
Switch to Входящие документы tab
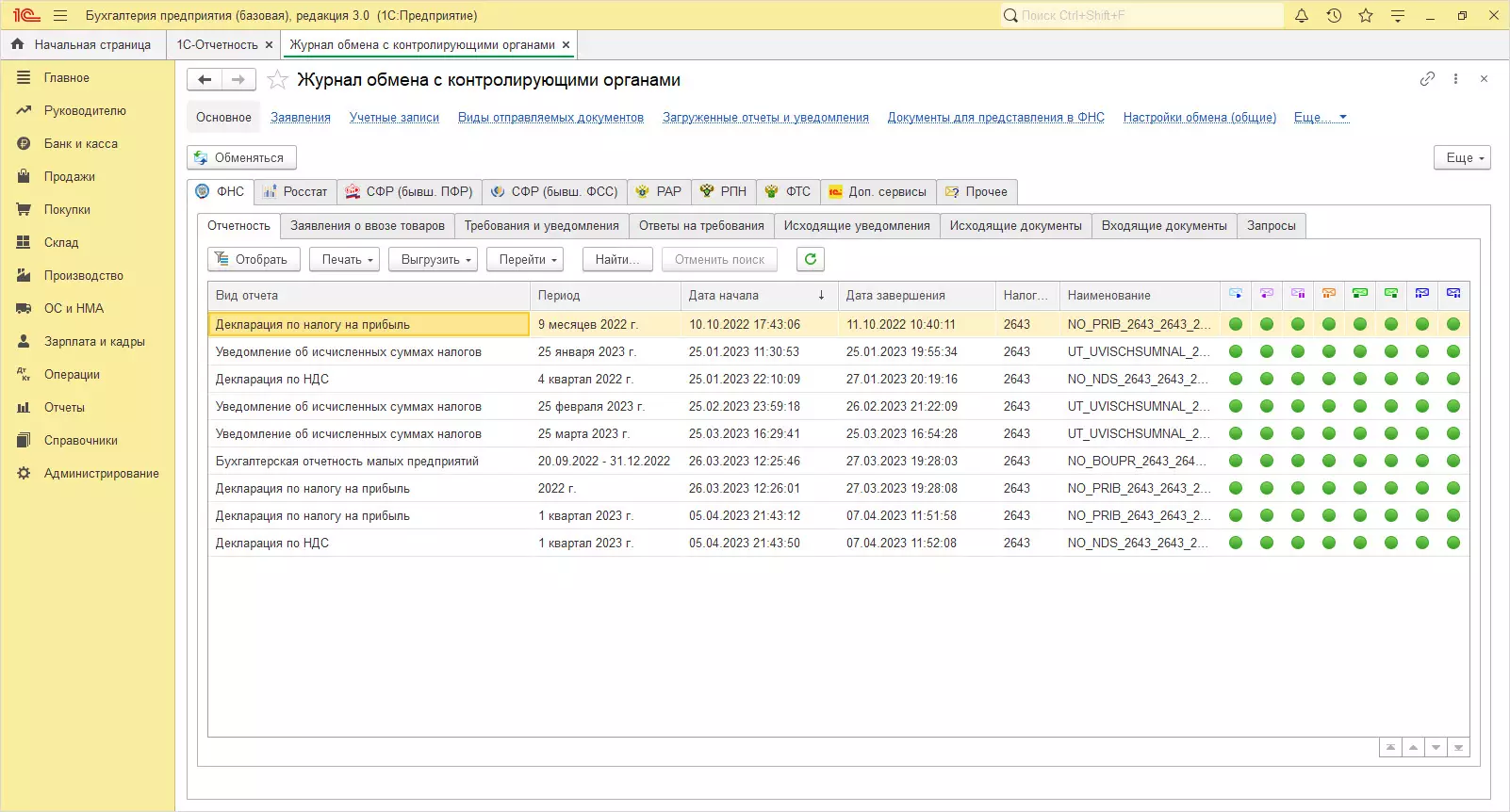[1163, 226]
